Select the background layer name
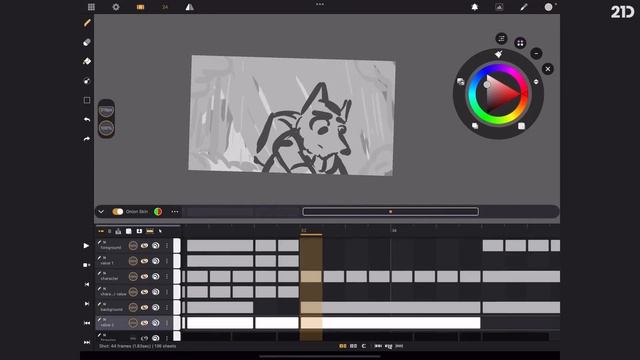This screenshot has height=360, width=640. click(x=111, y=309)
